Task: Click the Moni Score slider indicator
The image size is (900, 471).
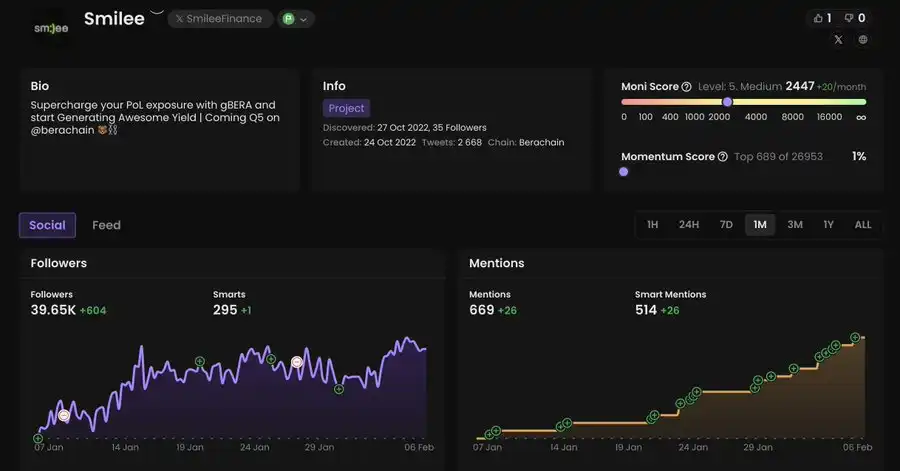Action: [727, 102]
